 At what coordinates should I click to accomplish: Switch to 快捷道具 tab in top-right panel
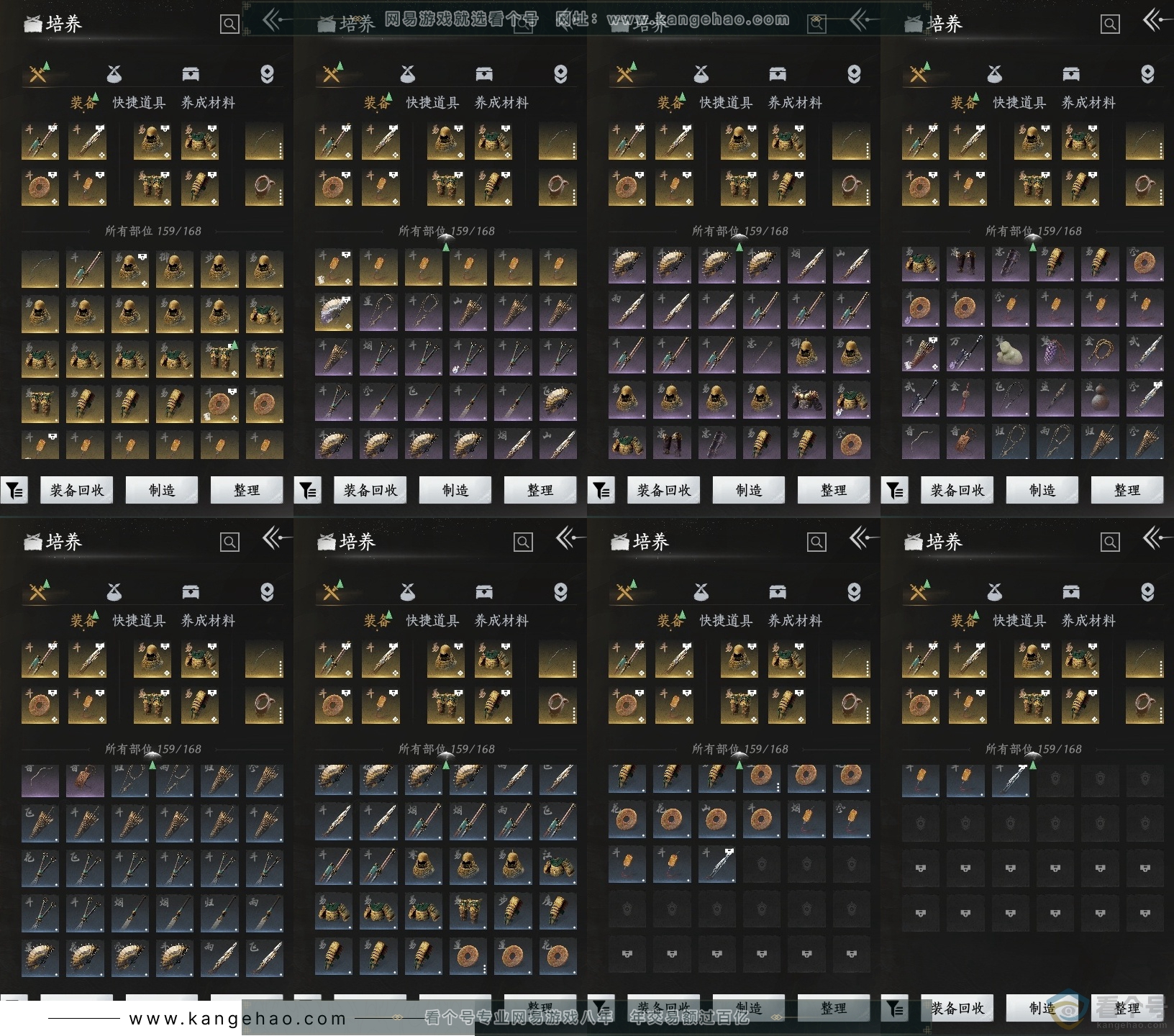coord(1019,103)
